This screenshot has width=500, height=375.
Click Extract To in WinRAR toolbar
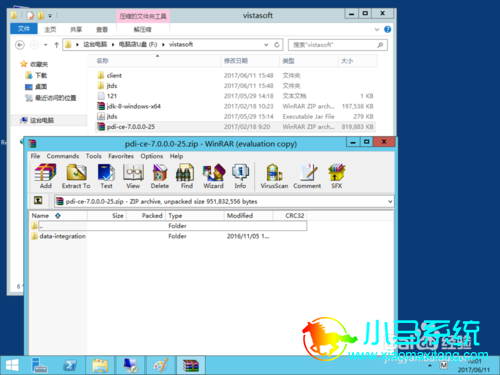click(x=76, y=176)
